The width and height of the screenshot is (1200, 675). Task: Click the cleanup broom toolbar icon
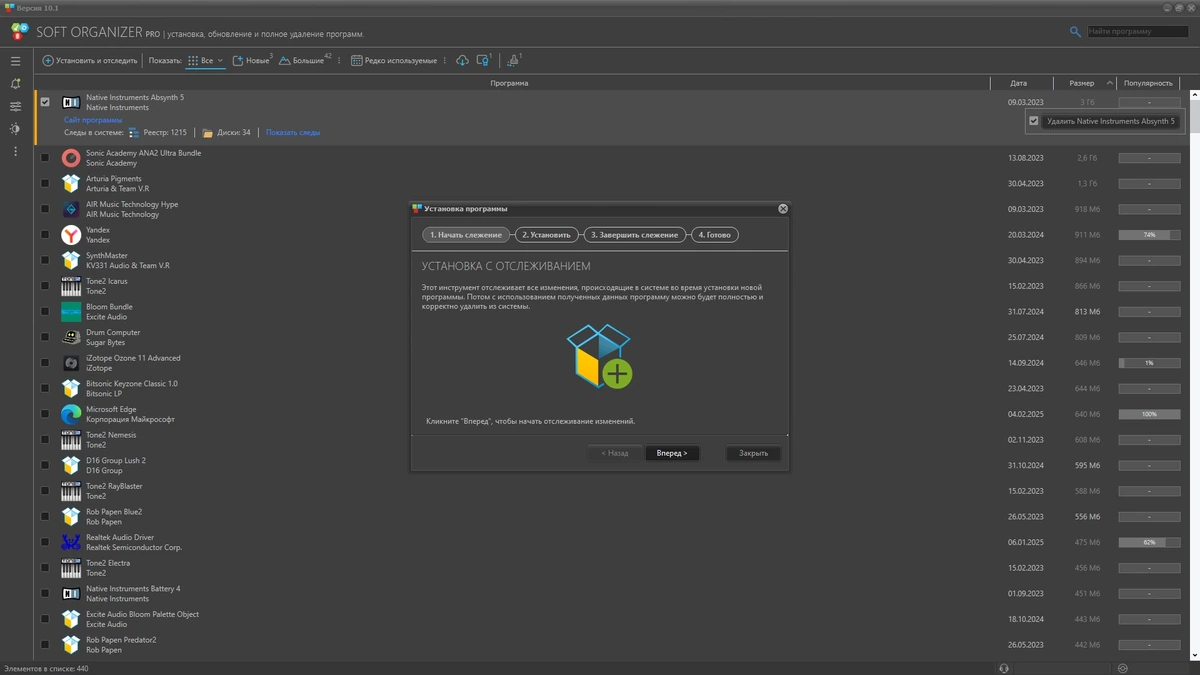pyautogui.click(x=513, y=61)
